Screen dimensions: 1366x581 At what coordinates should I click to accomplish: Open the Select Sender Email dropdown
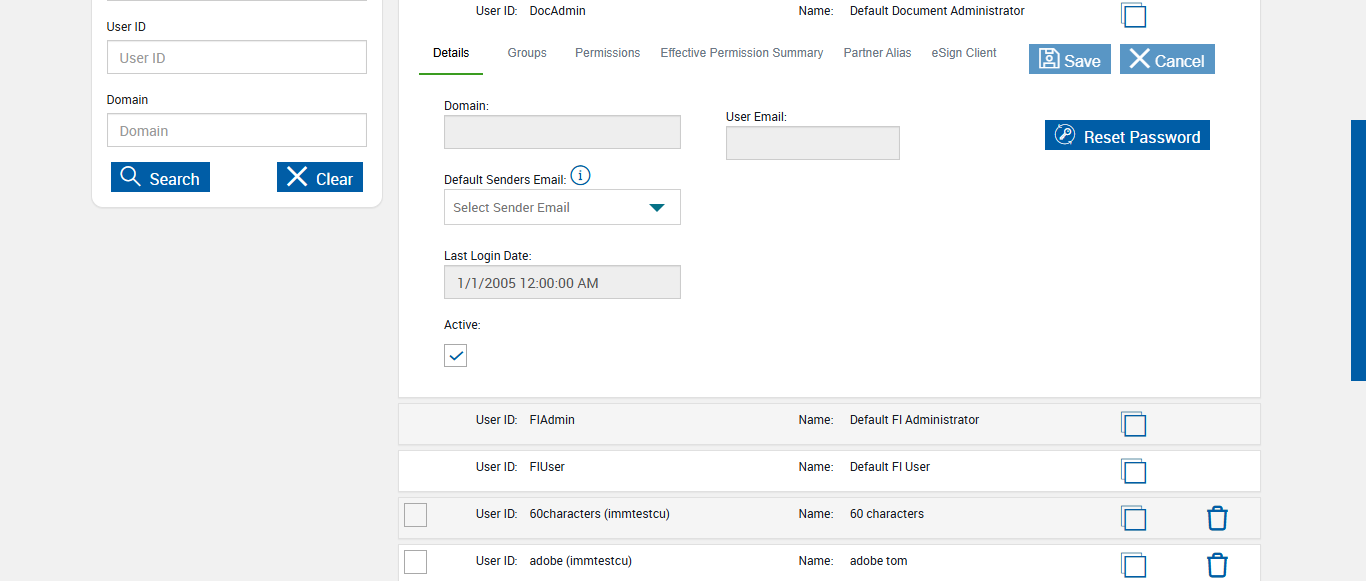point(562,207)
